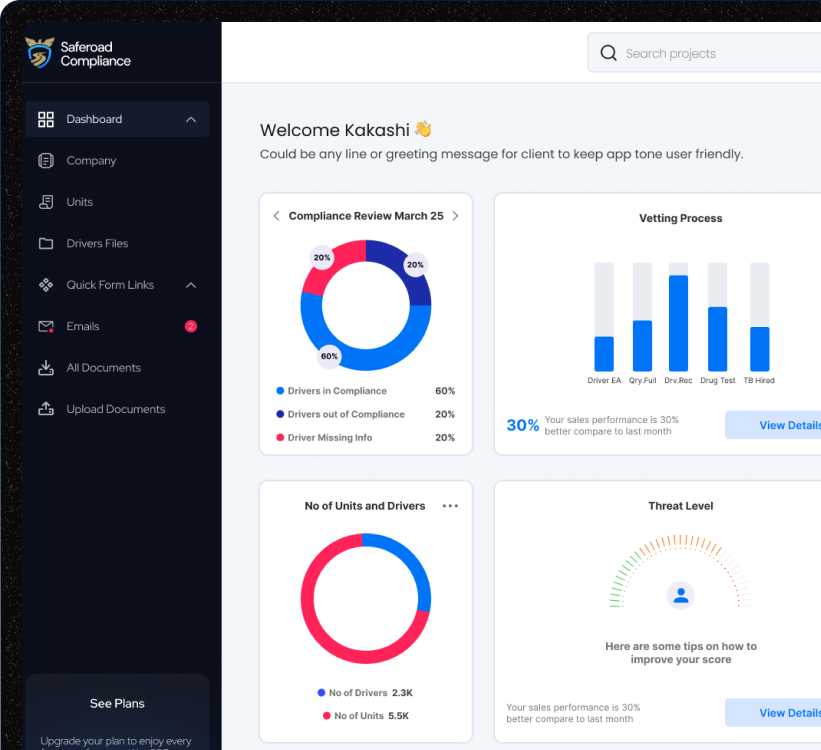The width and height of the screenshot is (821, 750).
Task: Click the Saferoad Compliance shield logo
Action: click(39, 53)
